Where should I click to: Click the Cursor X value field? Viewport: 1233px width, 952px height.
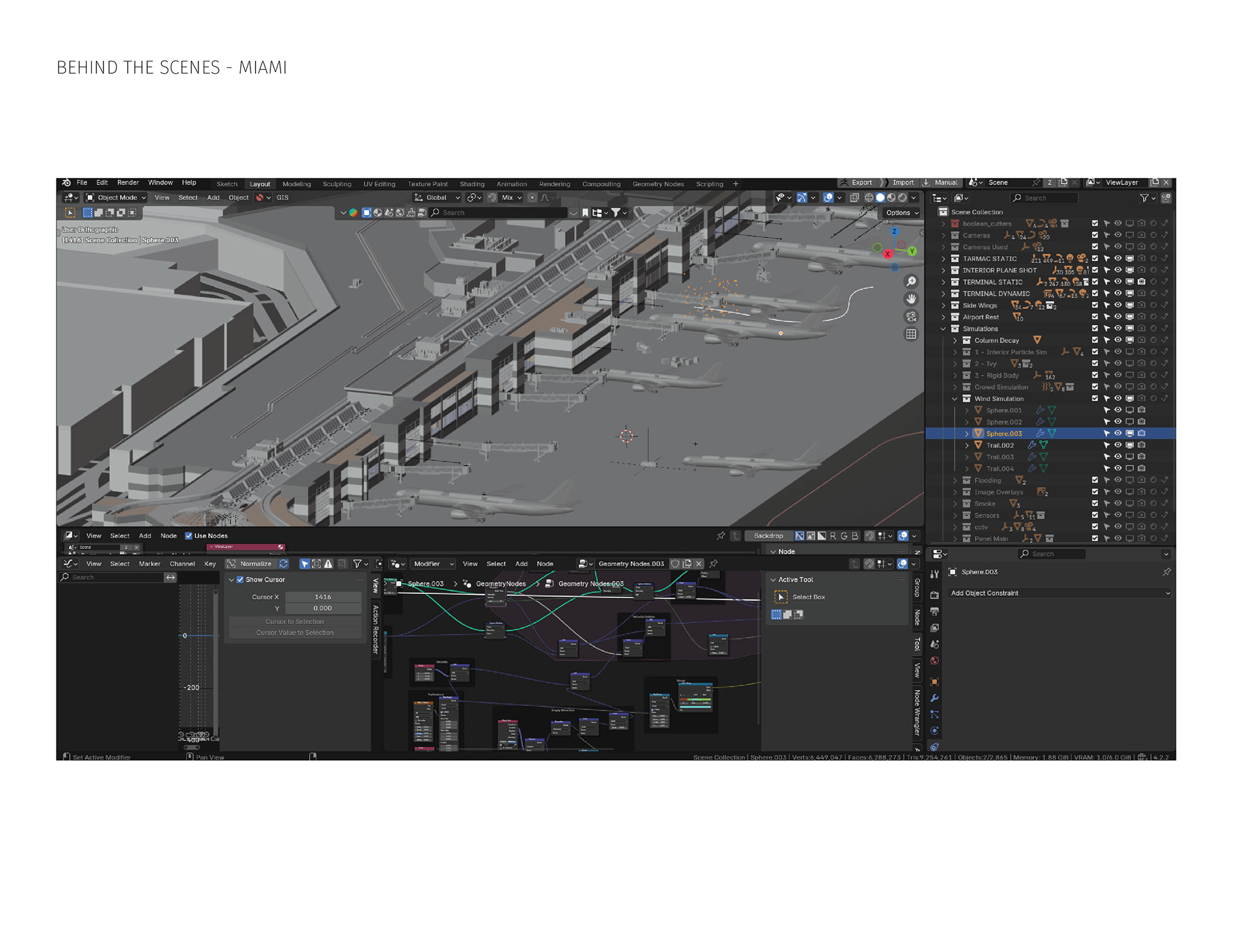click(x=322, y=597)
